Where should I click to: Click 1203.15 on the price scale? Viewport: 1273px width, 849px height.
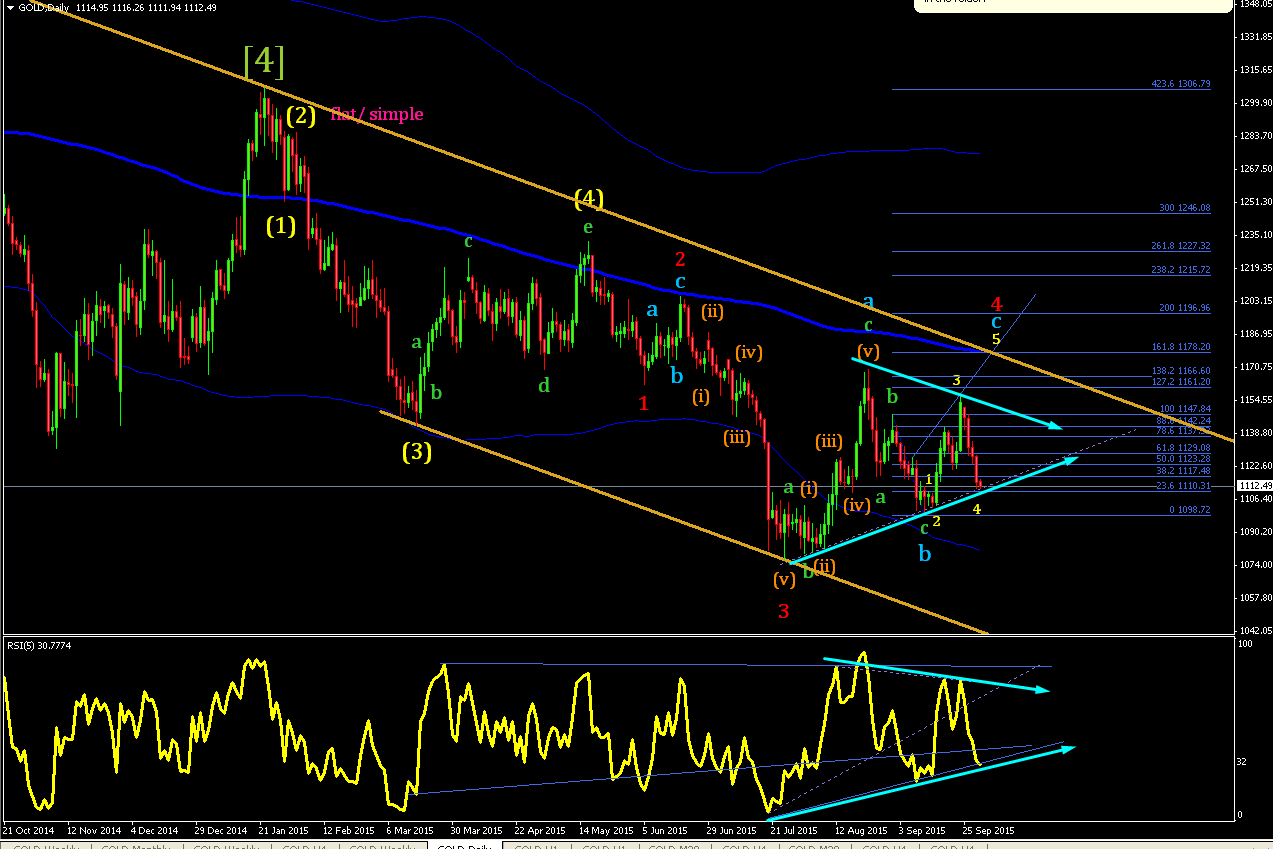coord(1254,300)
